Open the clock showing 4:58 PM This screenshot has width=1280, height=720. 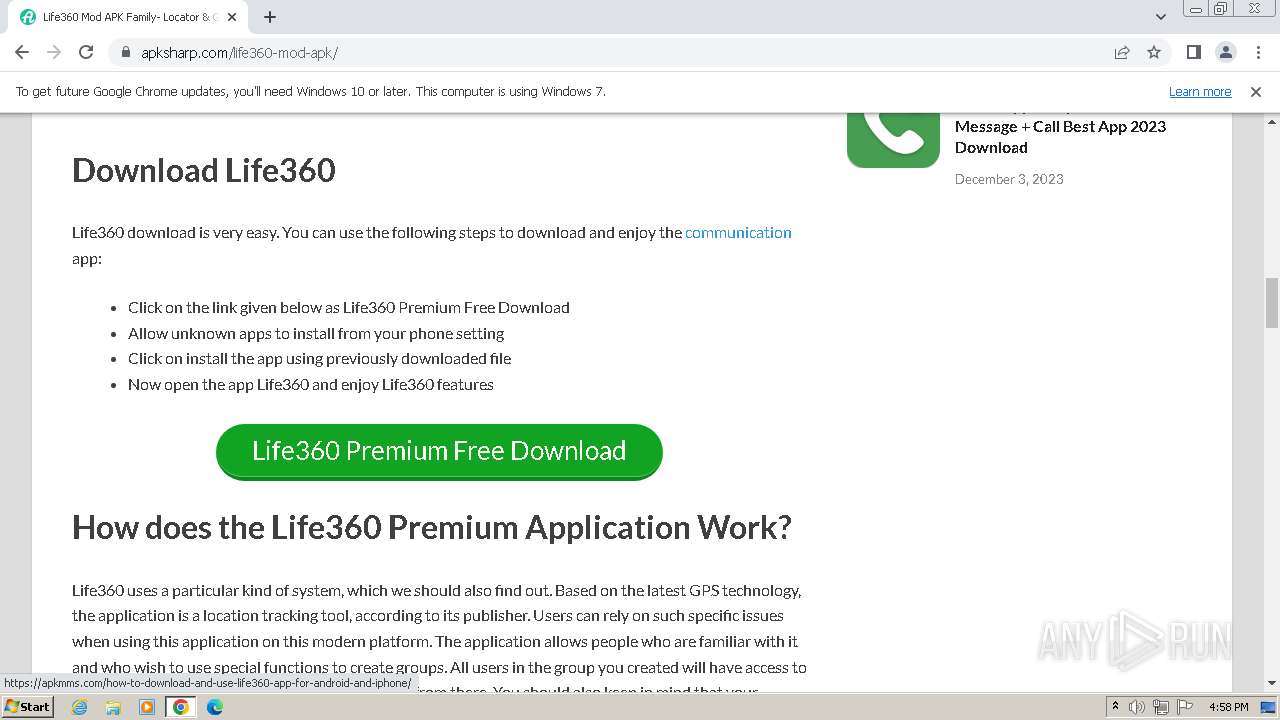tap(1228, 707)
